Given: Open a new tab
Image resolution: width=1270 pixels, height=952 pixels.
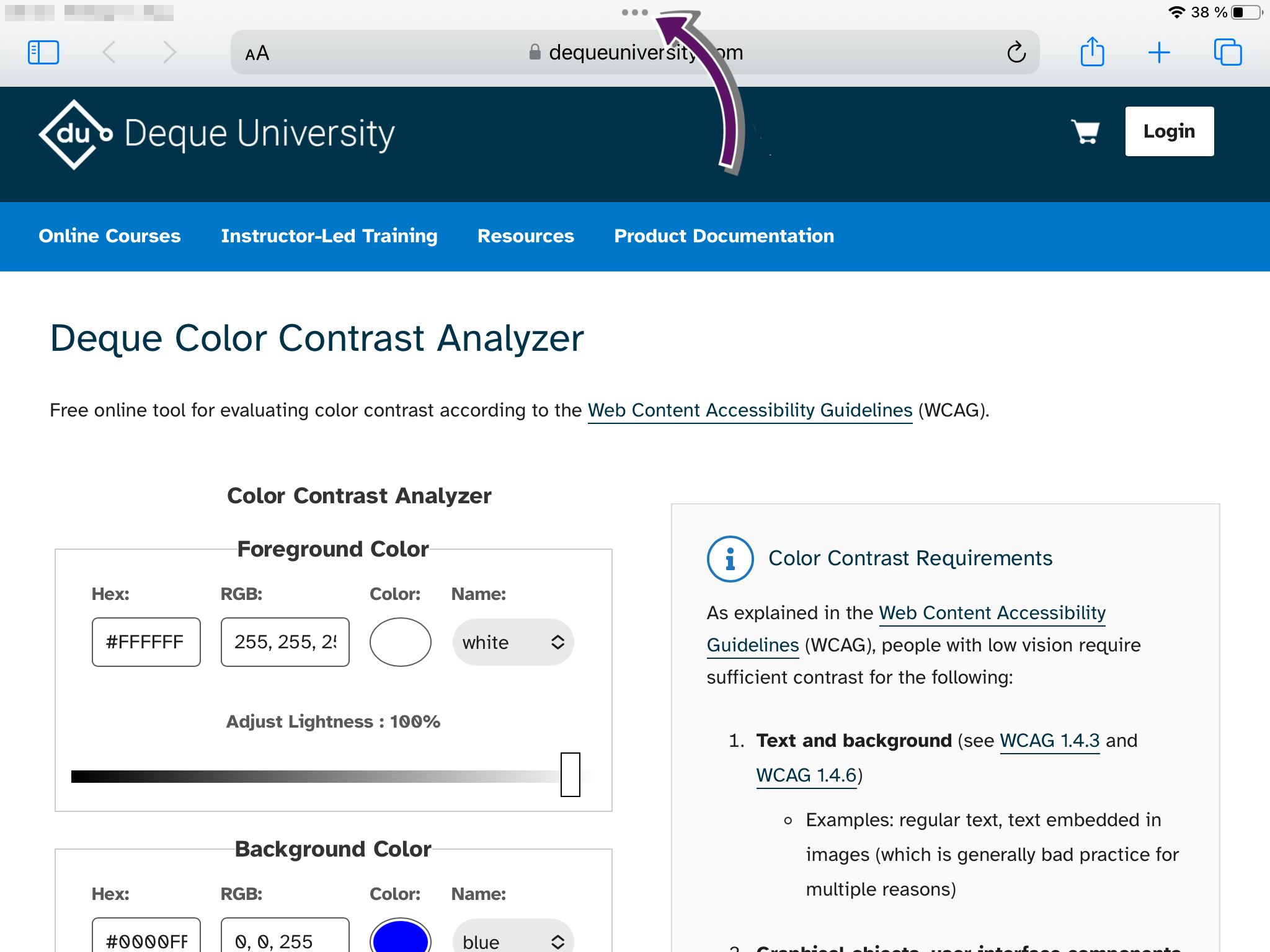Looking at the screenshot, I should pyautogui.click(x=1159, y=53).
